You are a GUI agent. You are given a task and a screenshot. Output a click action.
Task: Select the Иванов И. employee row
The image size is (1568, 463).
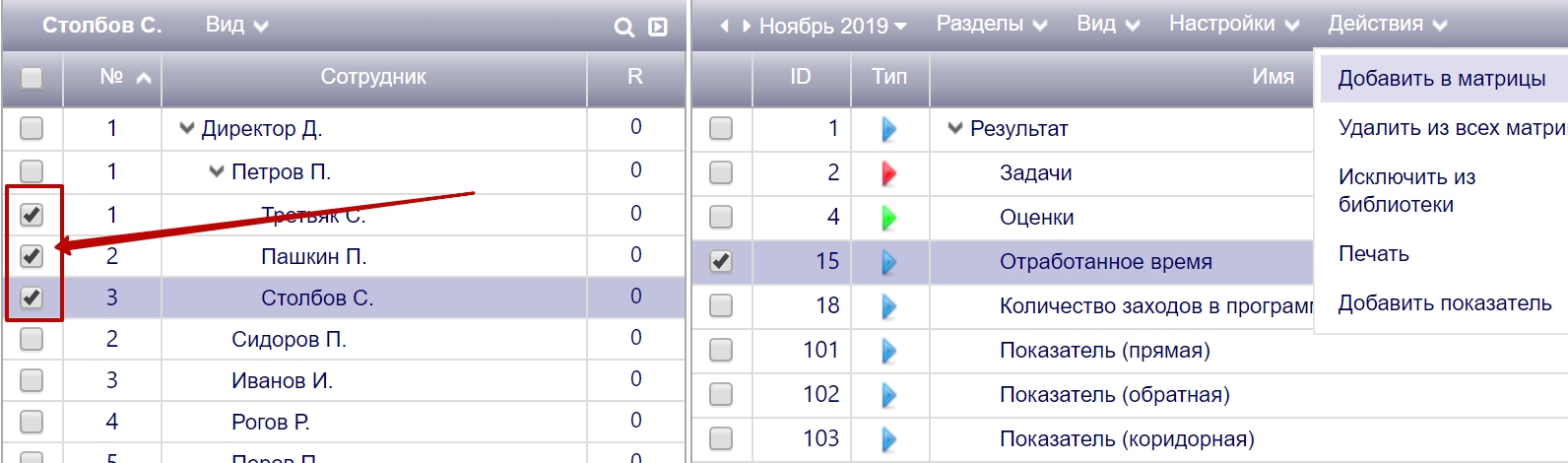[282, 380]
